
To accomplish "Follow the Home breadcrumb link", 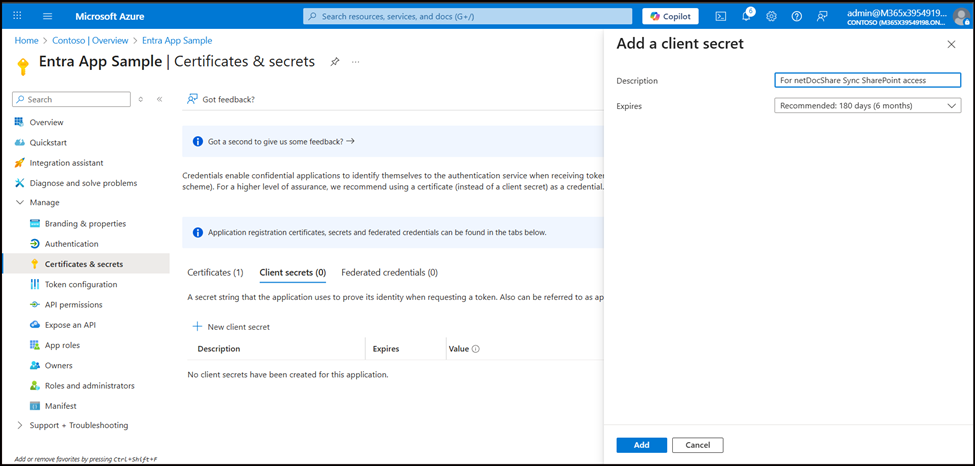I will [x=26, y=40].
